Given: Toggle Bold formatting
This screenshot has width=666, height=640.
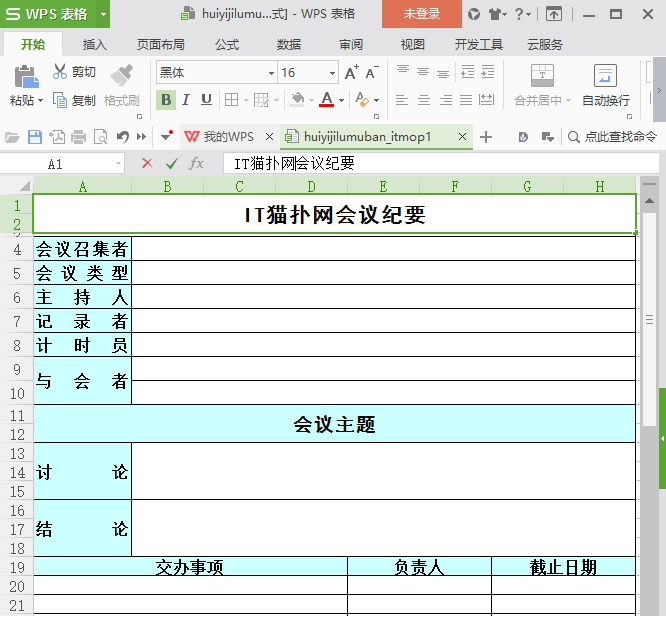Looking at the screenshot, I should [166, 100].
